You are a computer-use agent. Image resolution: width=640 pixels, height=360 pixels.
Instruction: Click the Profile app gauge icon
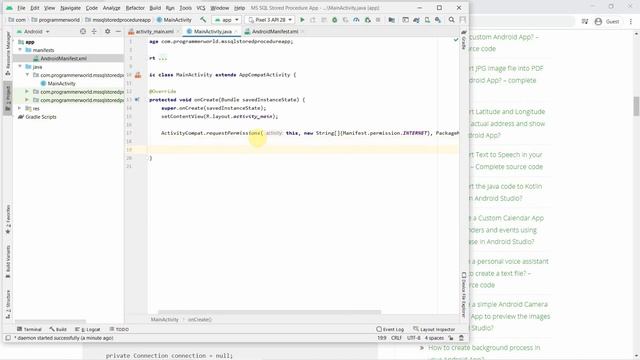click(356, 20)
